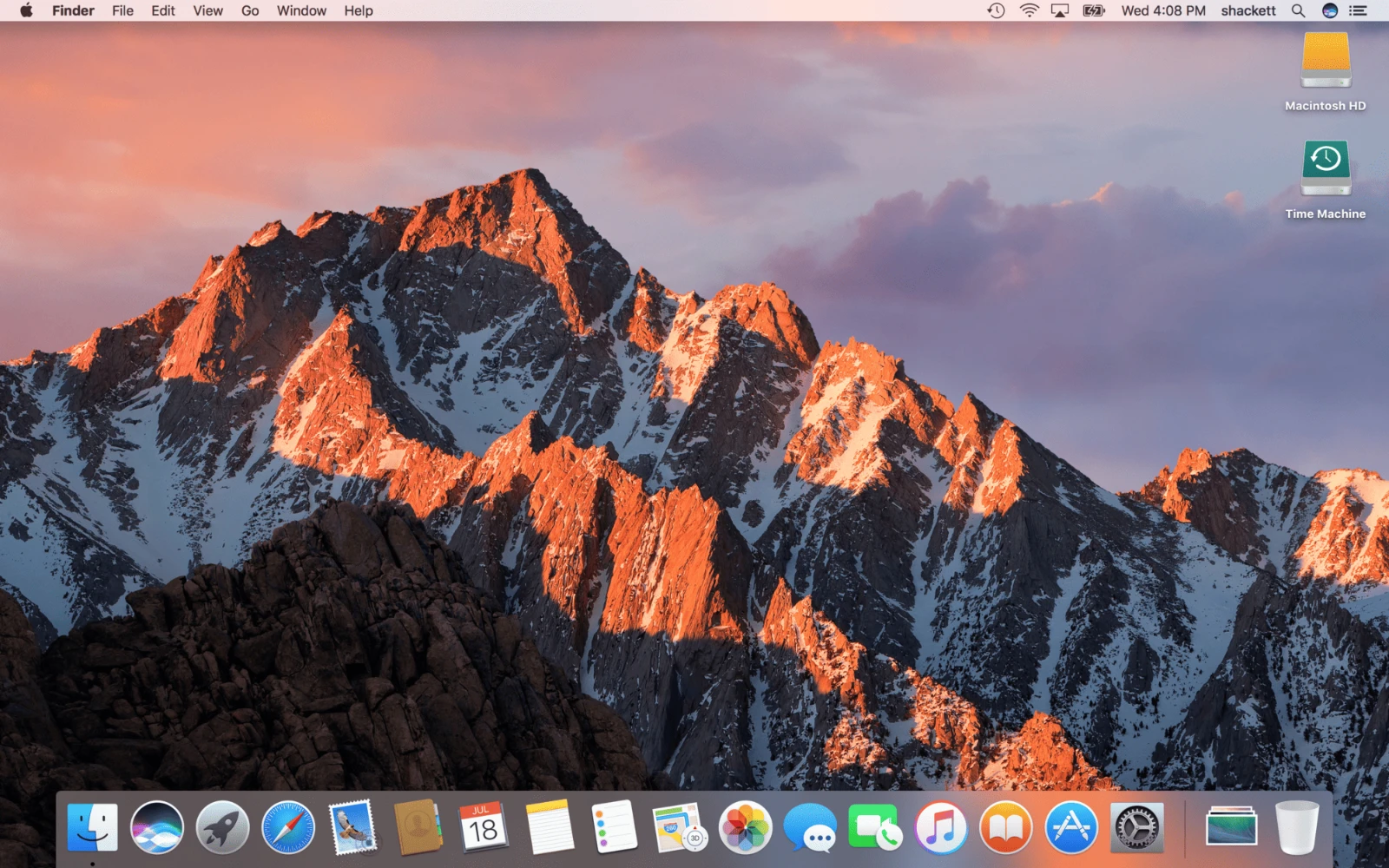Open the Go menu
The width and height of the screenshot is (1389, 868).
click(249, 10)
